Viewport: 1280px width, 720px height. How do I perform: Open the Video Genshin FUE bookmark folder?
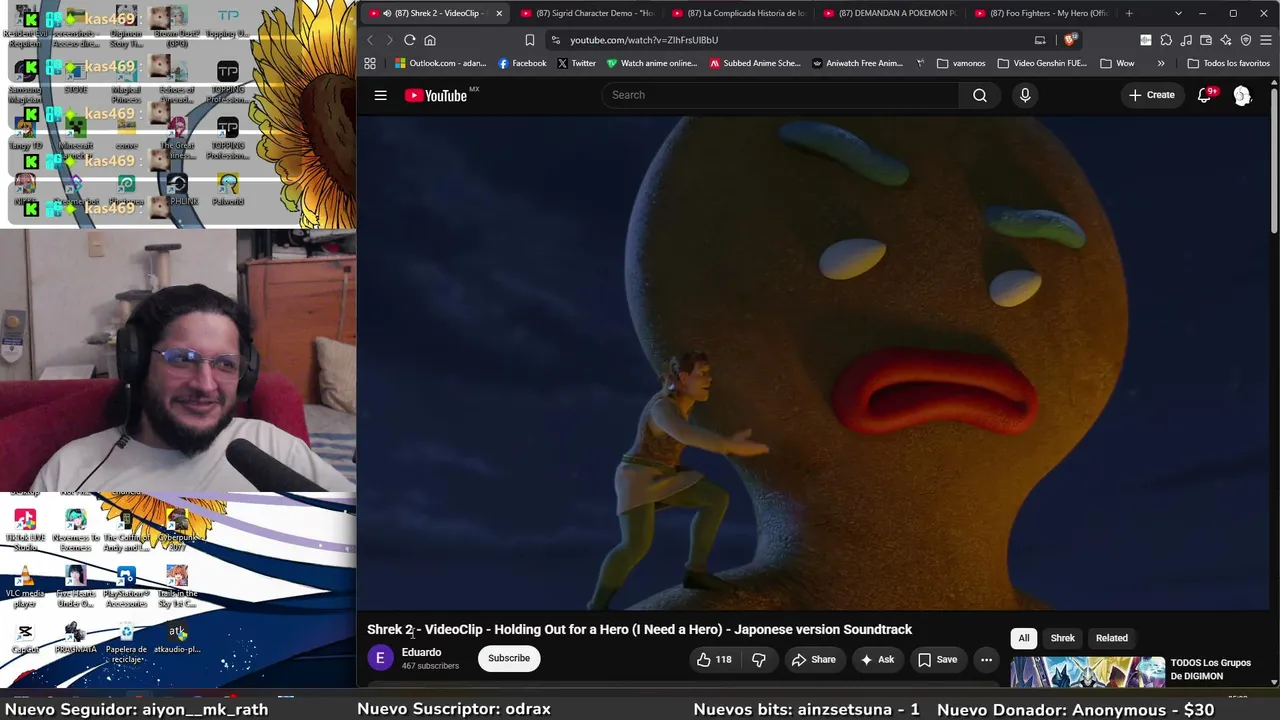coord(1042,63)
